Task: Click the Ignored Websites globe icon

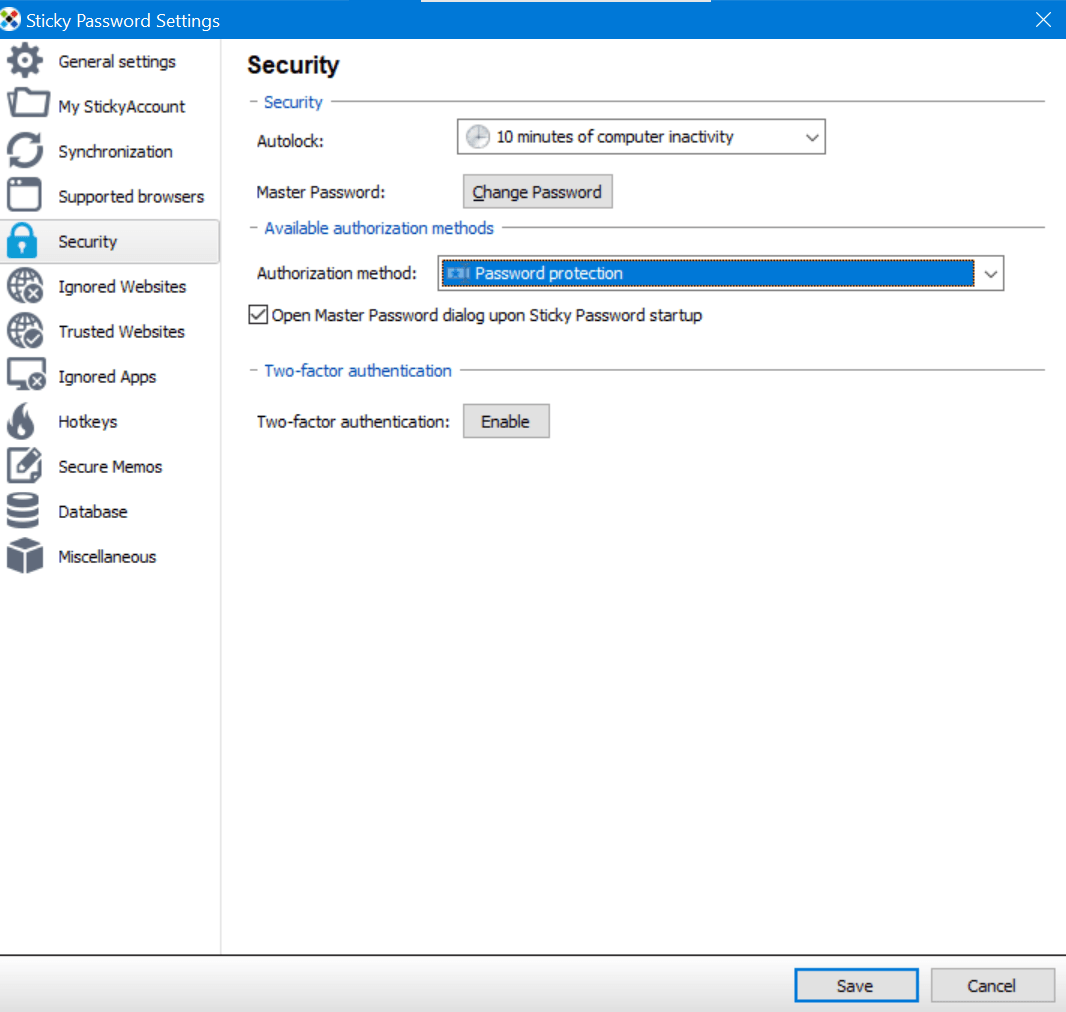Action: [x=27, y=286]
